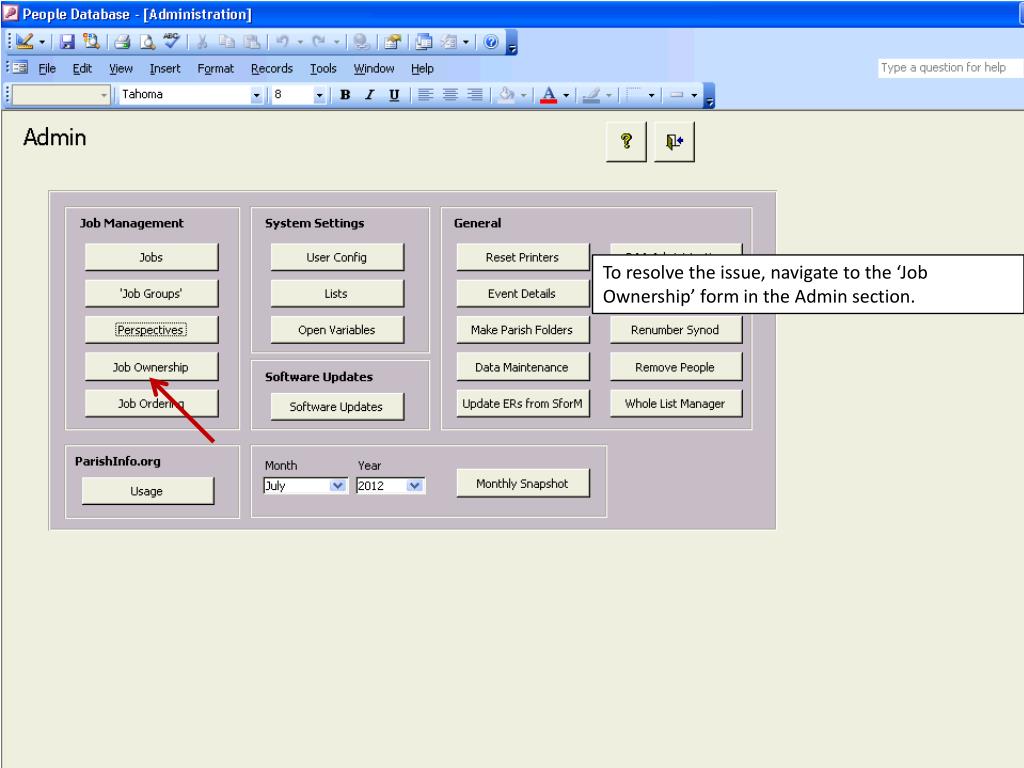1024x768 pixels.
Task: Open the Records menu
Action: click(272, 68)
